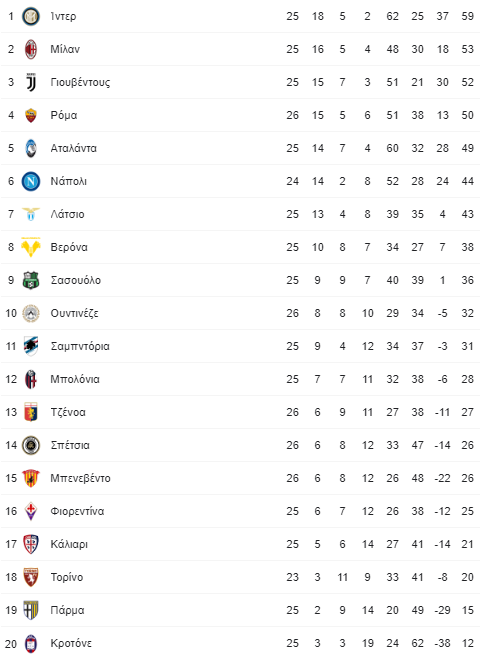Open the Parma cross shield badge

31,610
